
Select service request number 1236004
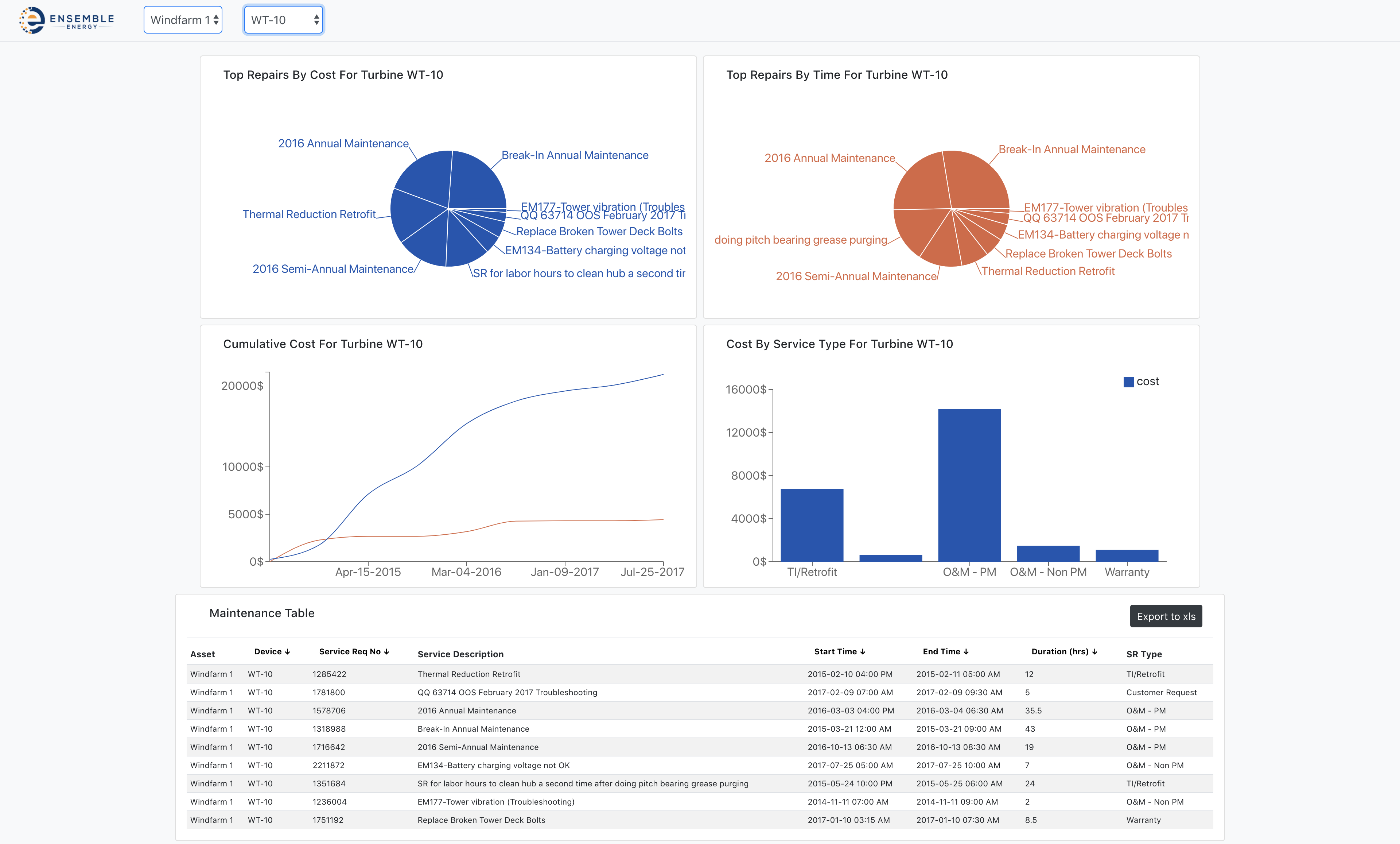pyautogui.click(x=329, y=801)
